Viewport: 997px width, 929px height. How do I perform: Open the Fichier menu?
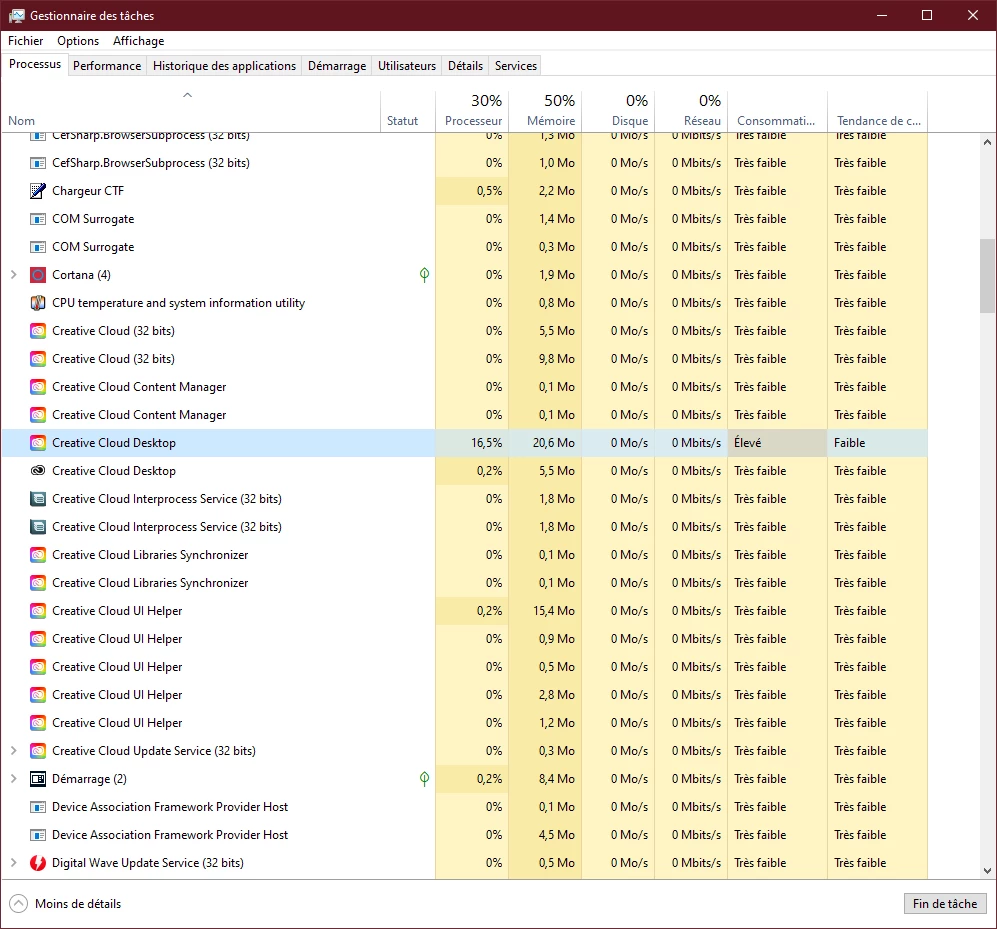click(x=25, y=41)
